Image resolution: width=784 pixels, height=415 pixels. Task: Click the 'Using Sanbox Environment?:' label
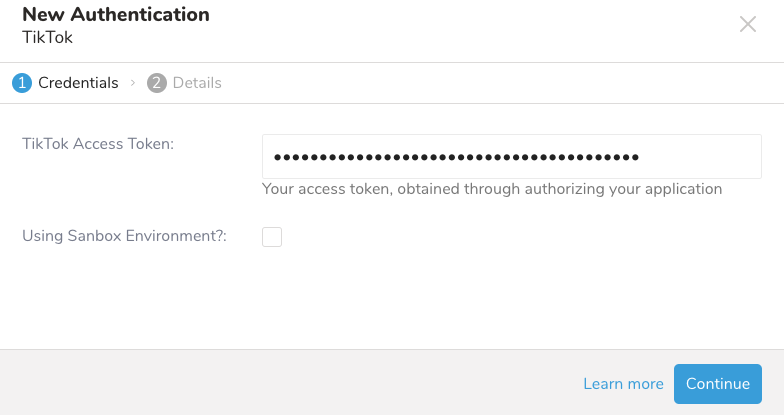pyautogui.click(x=124, y=237)
